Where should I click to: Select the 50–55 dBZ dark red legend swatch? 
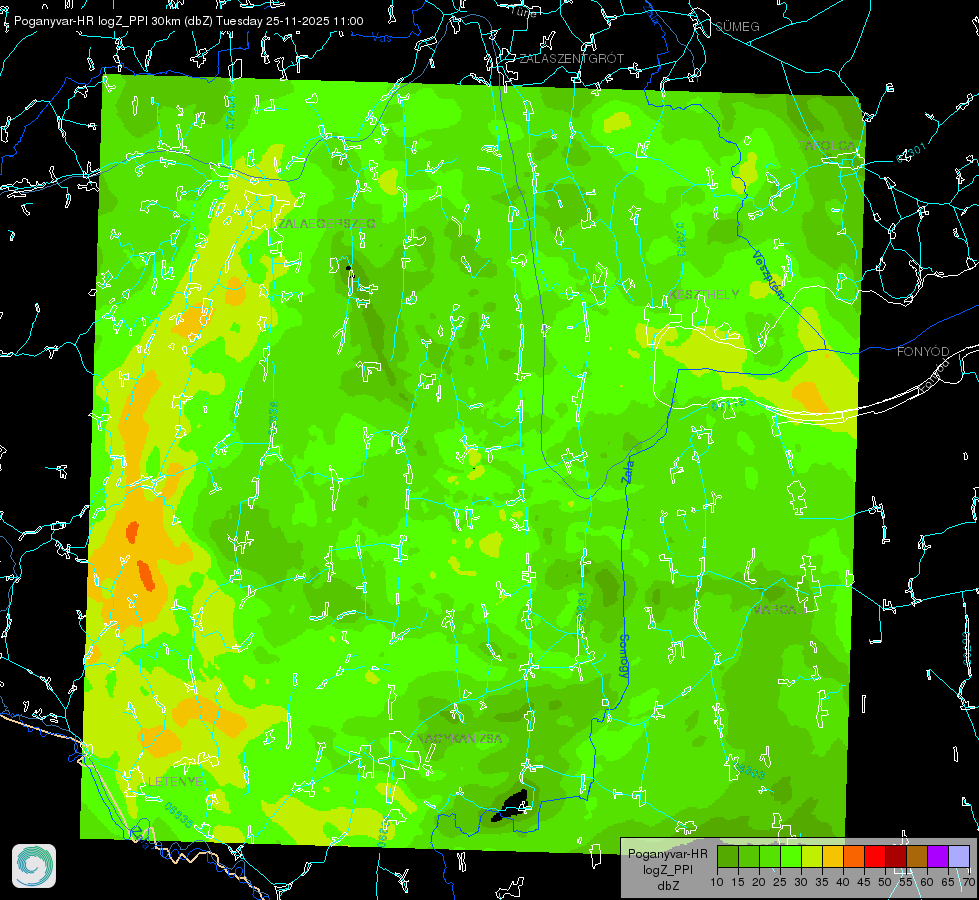click(x=897, y=856)
